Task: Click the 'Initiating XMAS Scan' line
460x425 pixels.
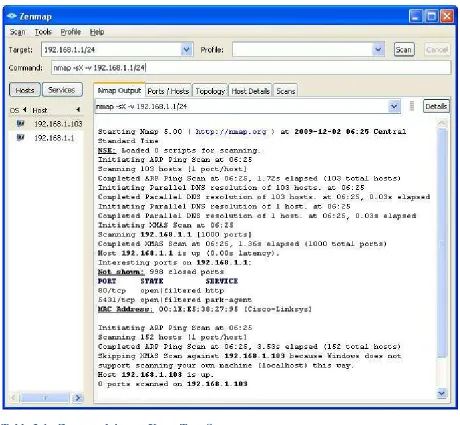Action: coord(166,225)
